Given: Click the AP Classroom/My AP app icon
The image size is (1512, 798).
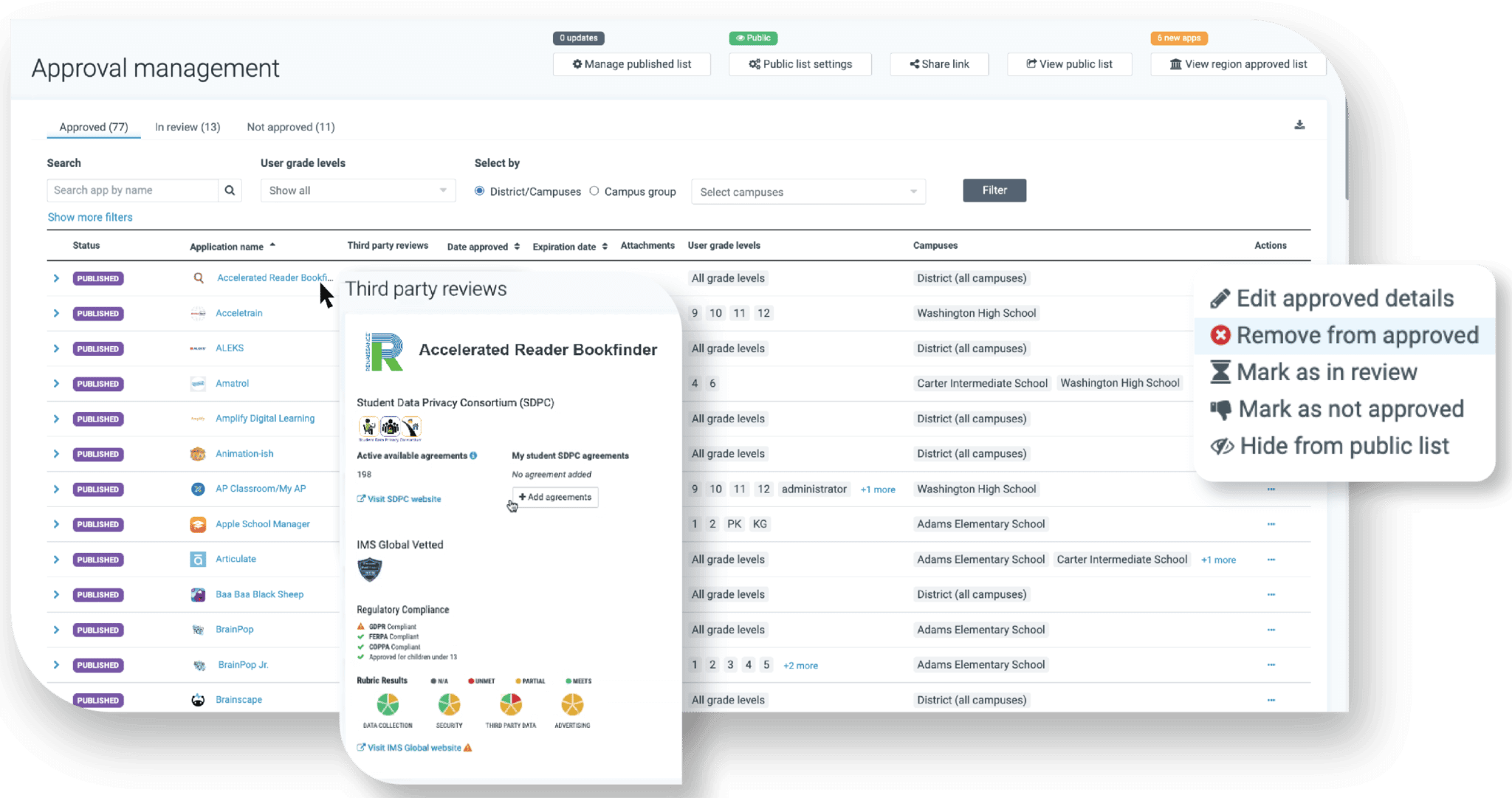Looking at the screenshot, I should click(198, 489).
